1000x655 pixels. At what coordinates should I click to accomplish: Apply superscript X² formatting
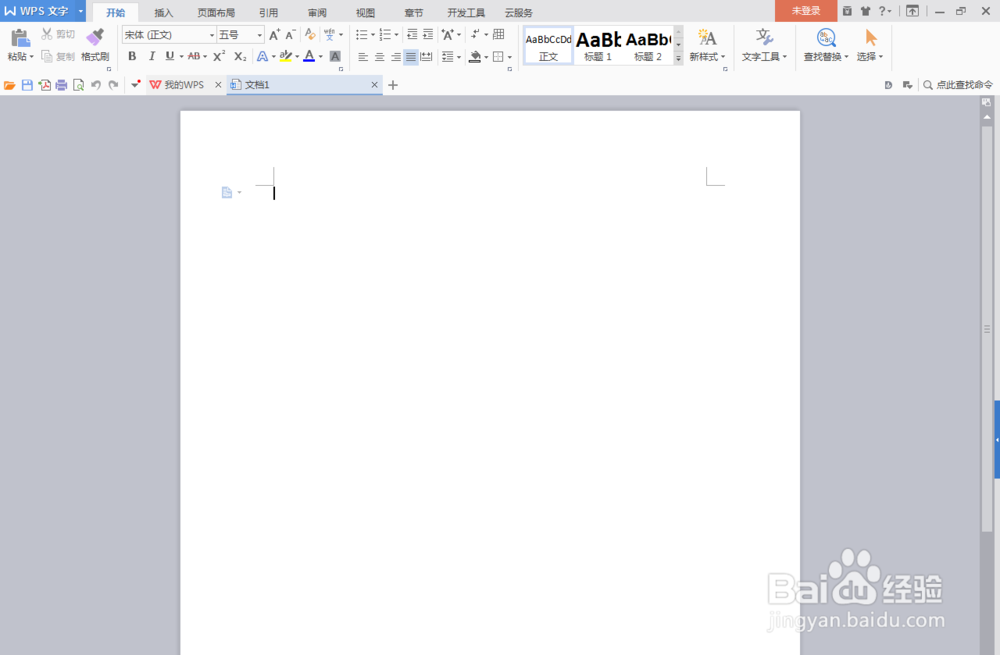219,56
